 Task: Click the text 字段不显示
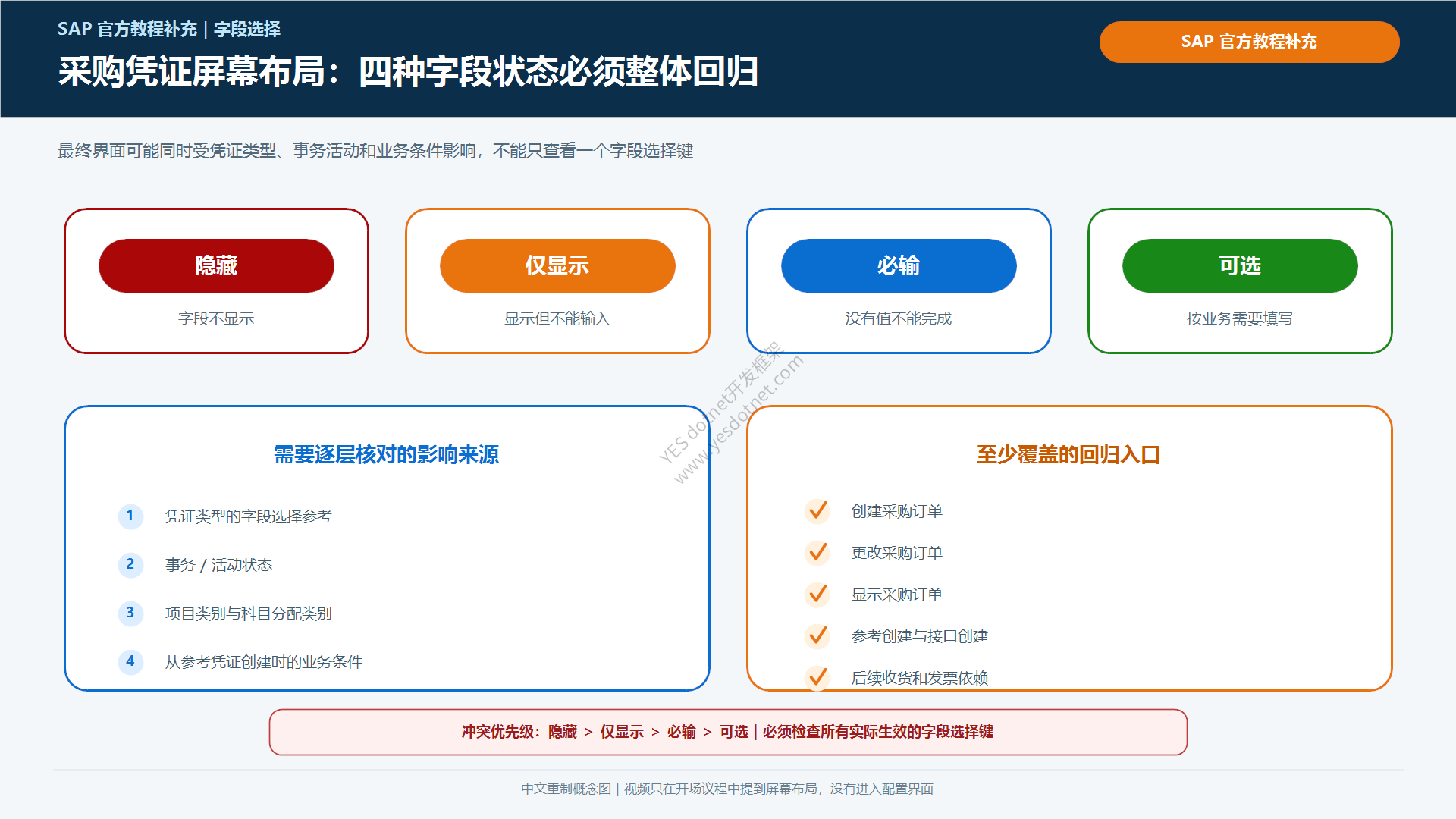pos(216,318)
